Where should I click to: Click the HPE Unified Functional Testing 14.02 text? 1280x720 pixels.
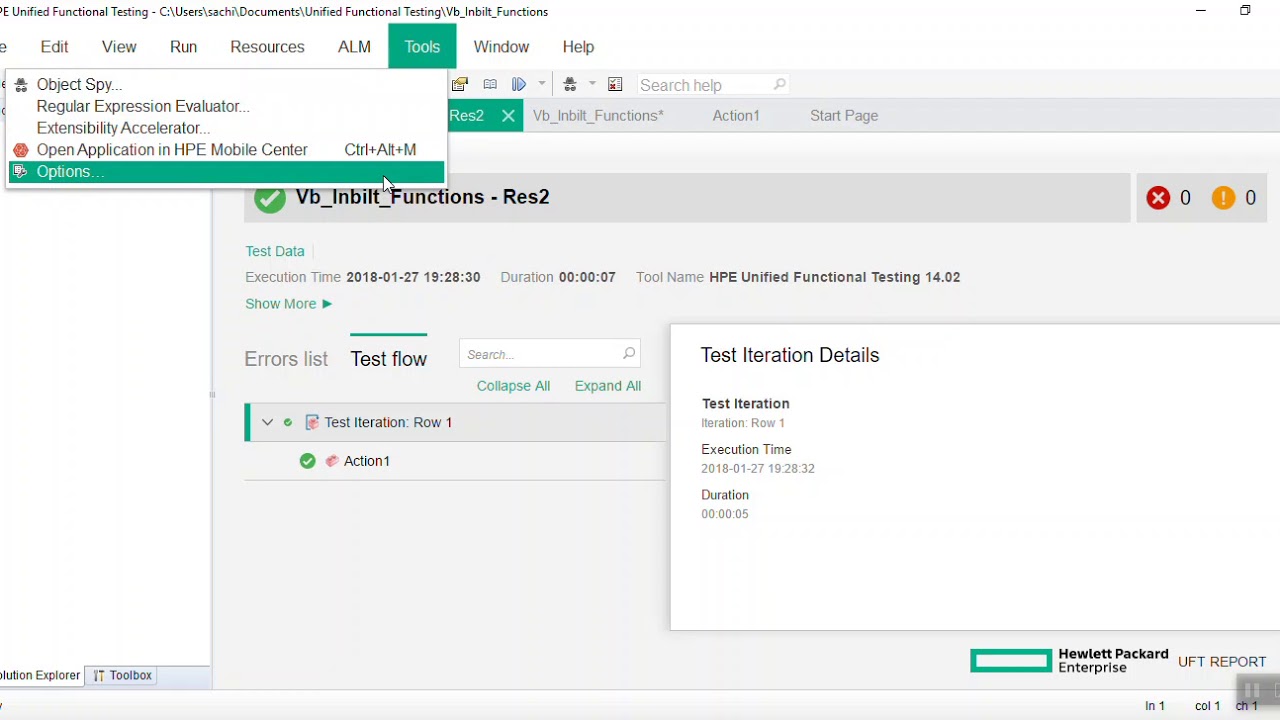point(835,277)
